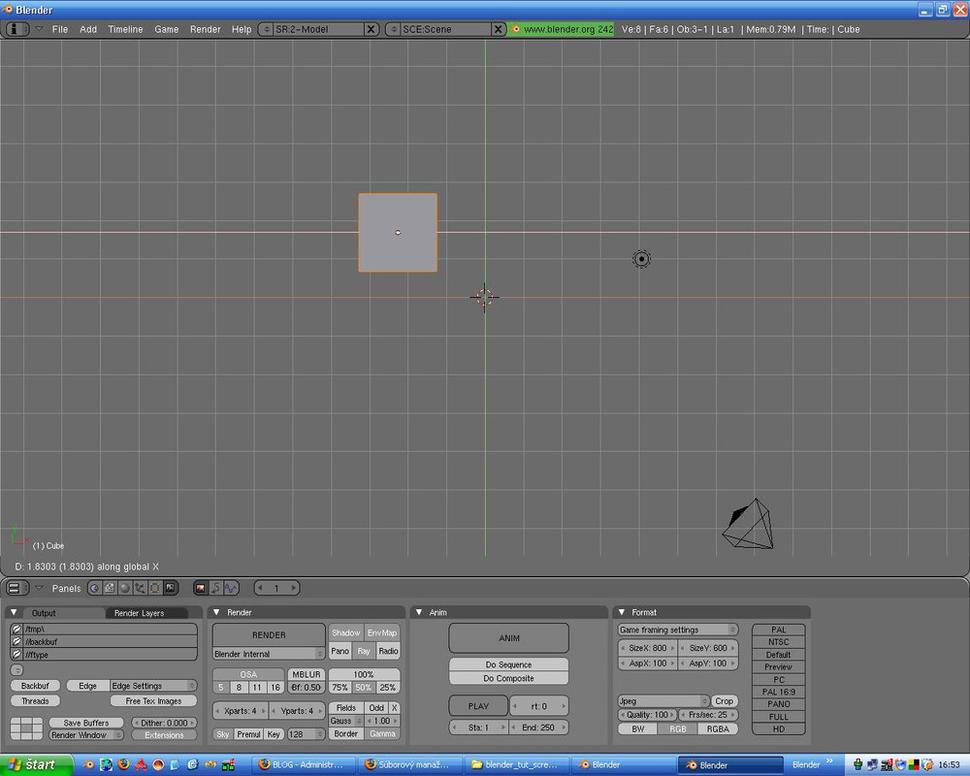Open the SCE:Scene selector dropdown
The height and width of the screenshot is (776, 970).
(393, 29)
